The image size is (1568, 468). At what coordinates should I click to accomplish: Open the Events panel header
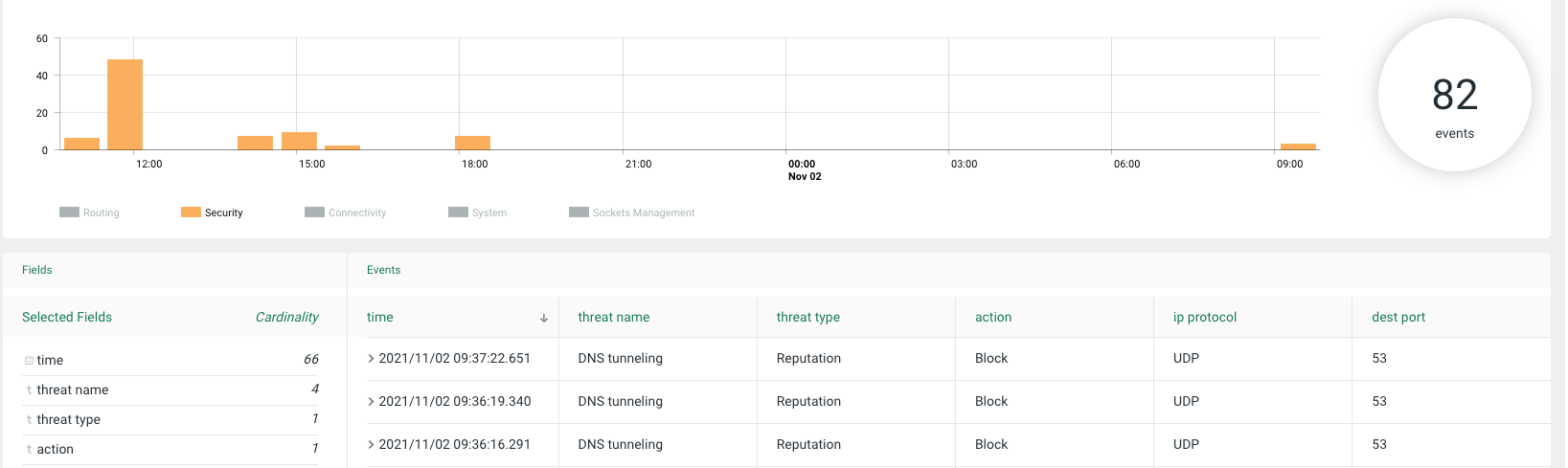[384, 270]
